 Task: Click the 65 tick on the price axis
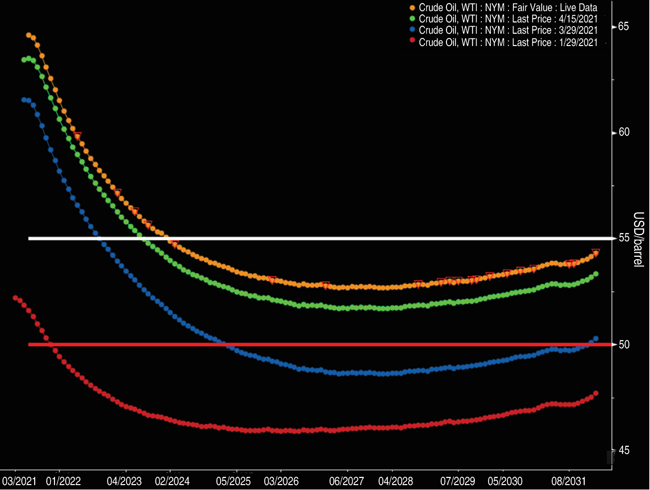[622, 26]
